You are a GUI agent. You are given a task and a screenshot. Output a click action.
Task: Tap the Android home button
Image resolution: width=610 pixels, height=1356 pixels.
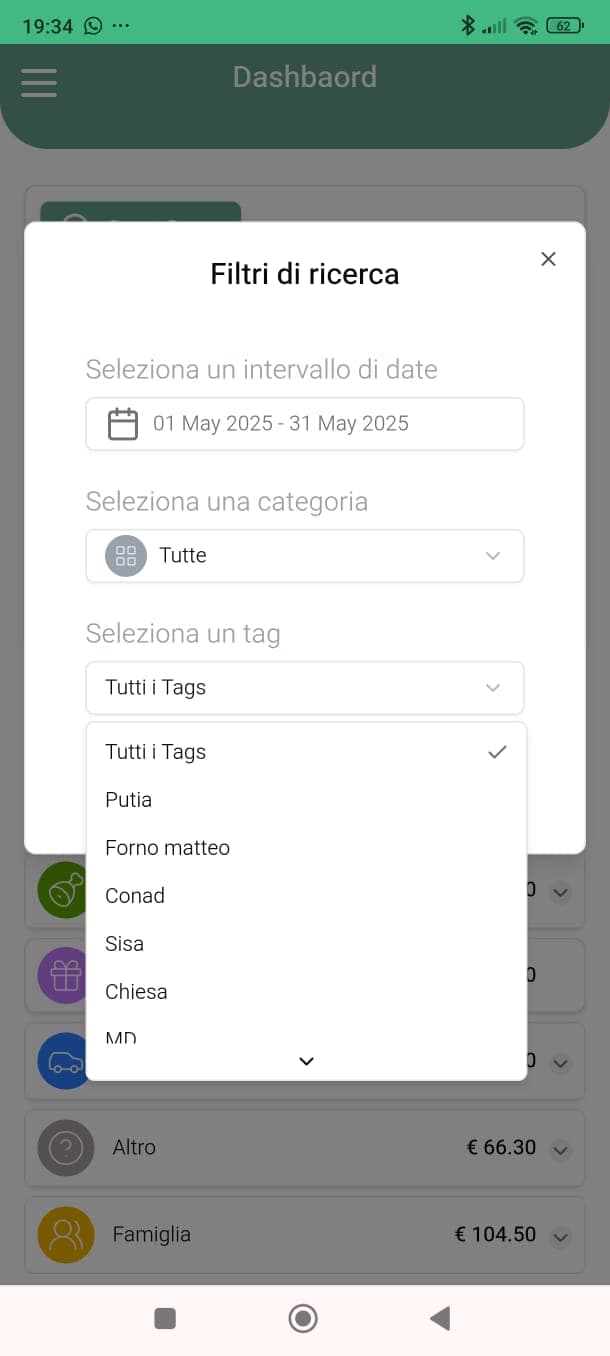pyautogui.click(x=303, y=1319)
